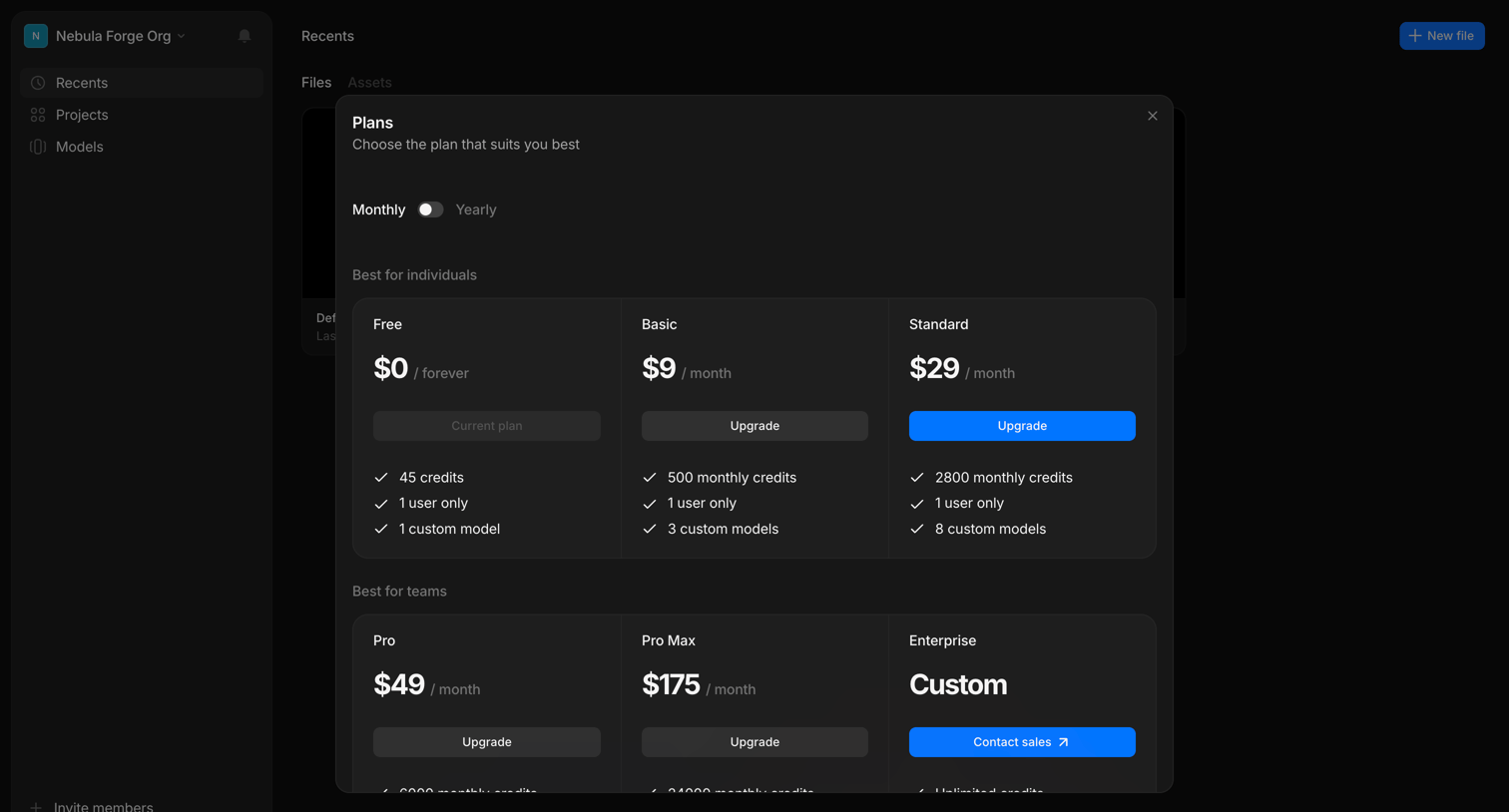Switch to the Assets tab
Viewport: 1509px width, 812px height.
pos(369,83)
